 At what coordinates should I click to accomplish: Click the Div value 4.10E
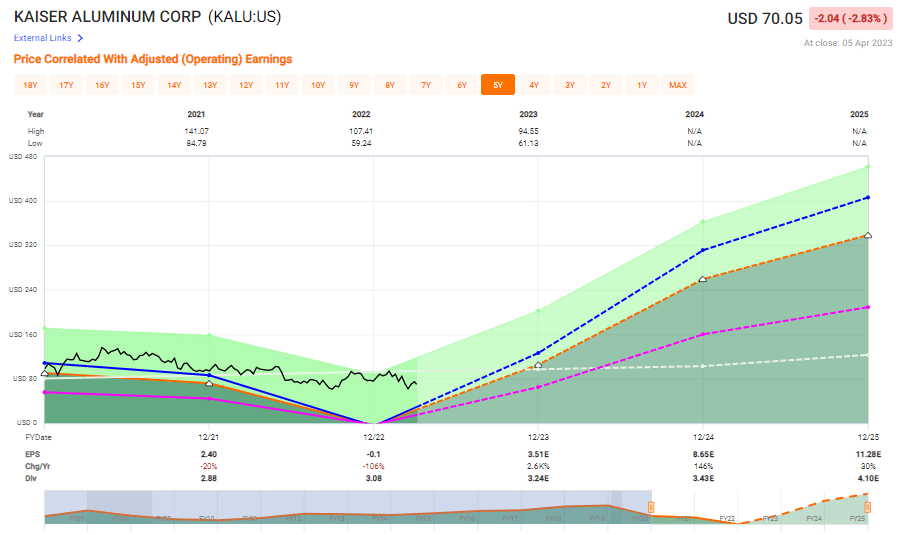click(868, 478)
